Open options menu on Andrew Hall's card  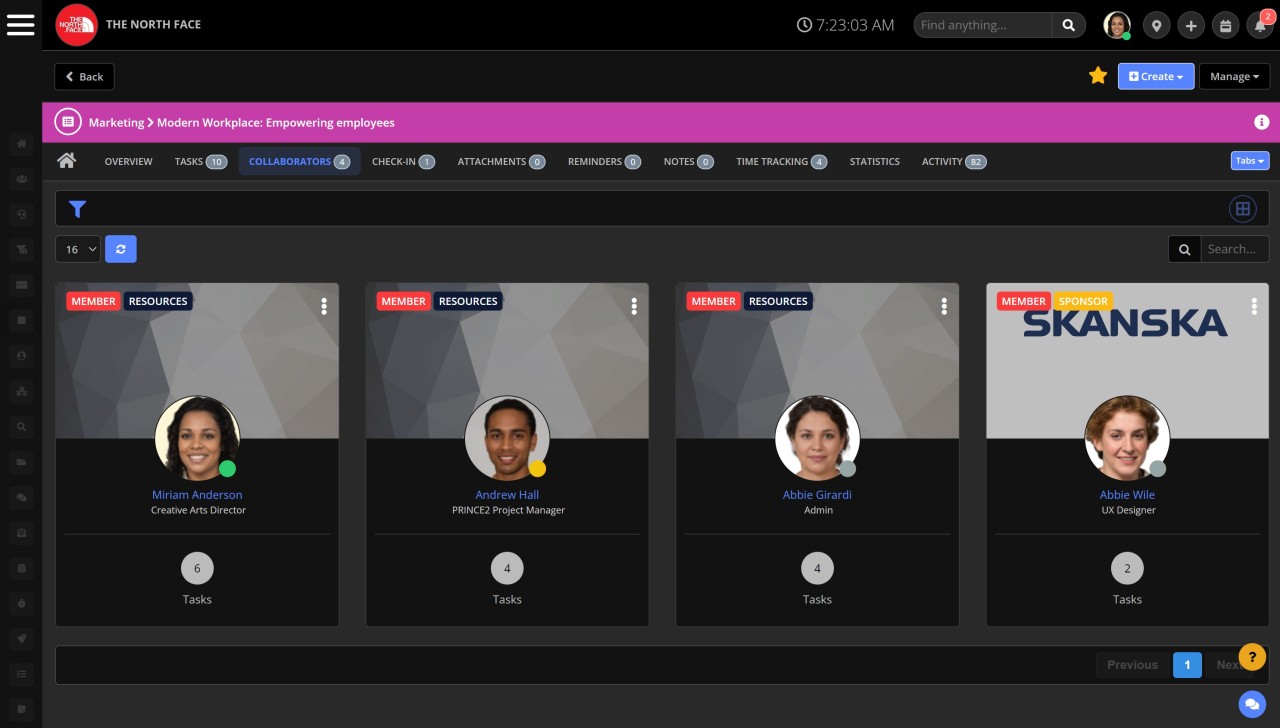pyautogui.click(x=634, y=307)
